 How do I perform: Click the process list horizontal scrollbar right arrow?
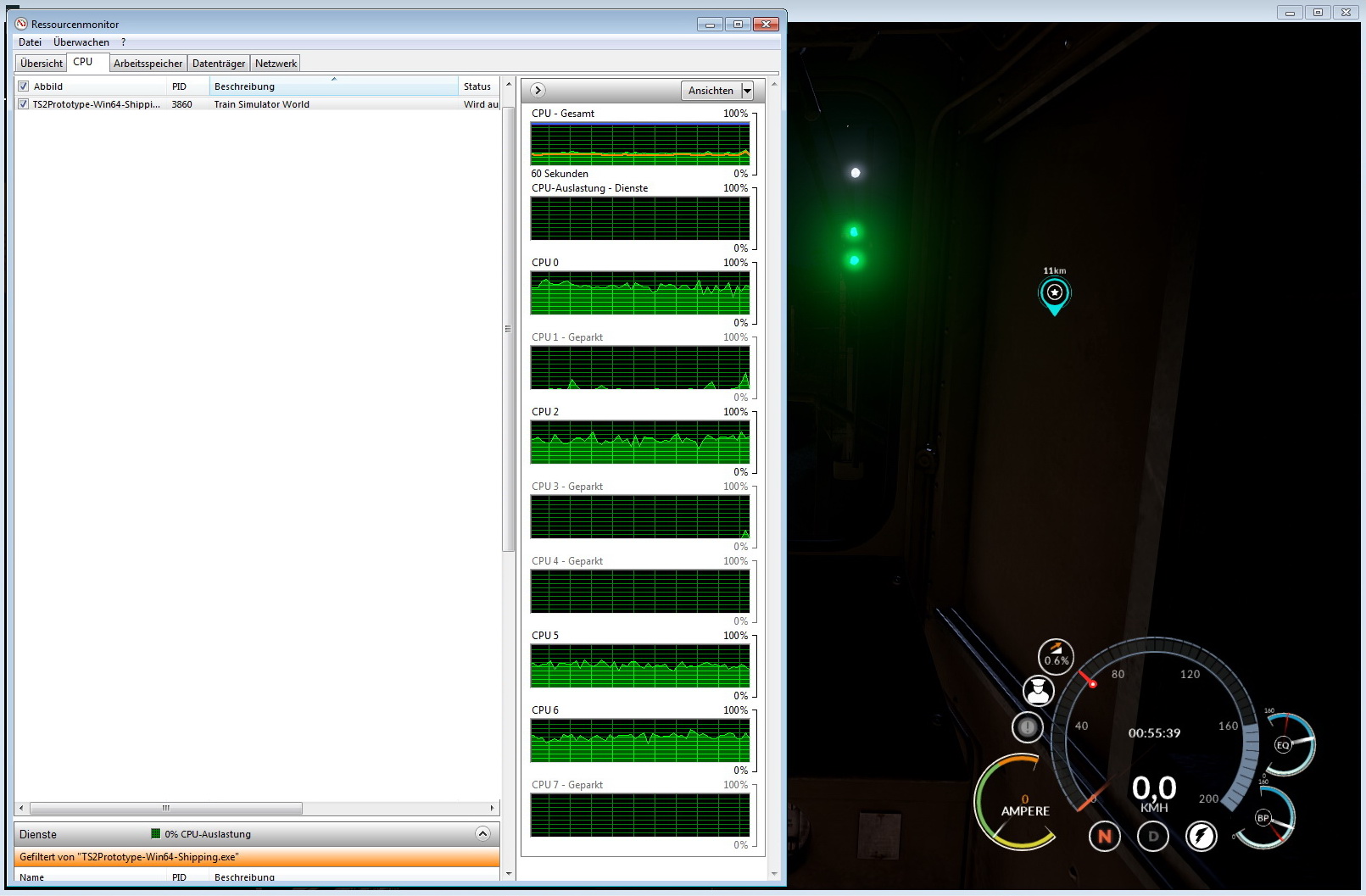[492, 808]
